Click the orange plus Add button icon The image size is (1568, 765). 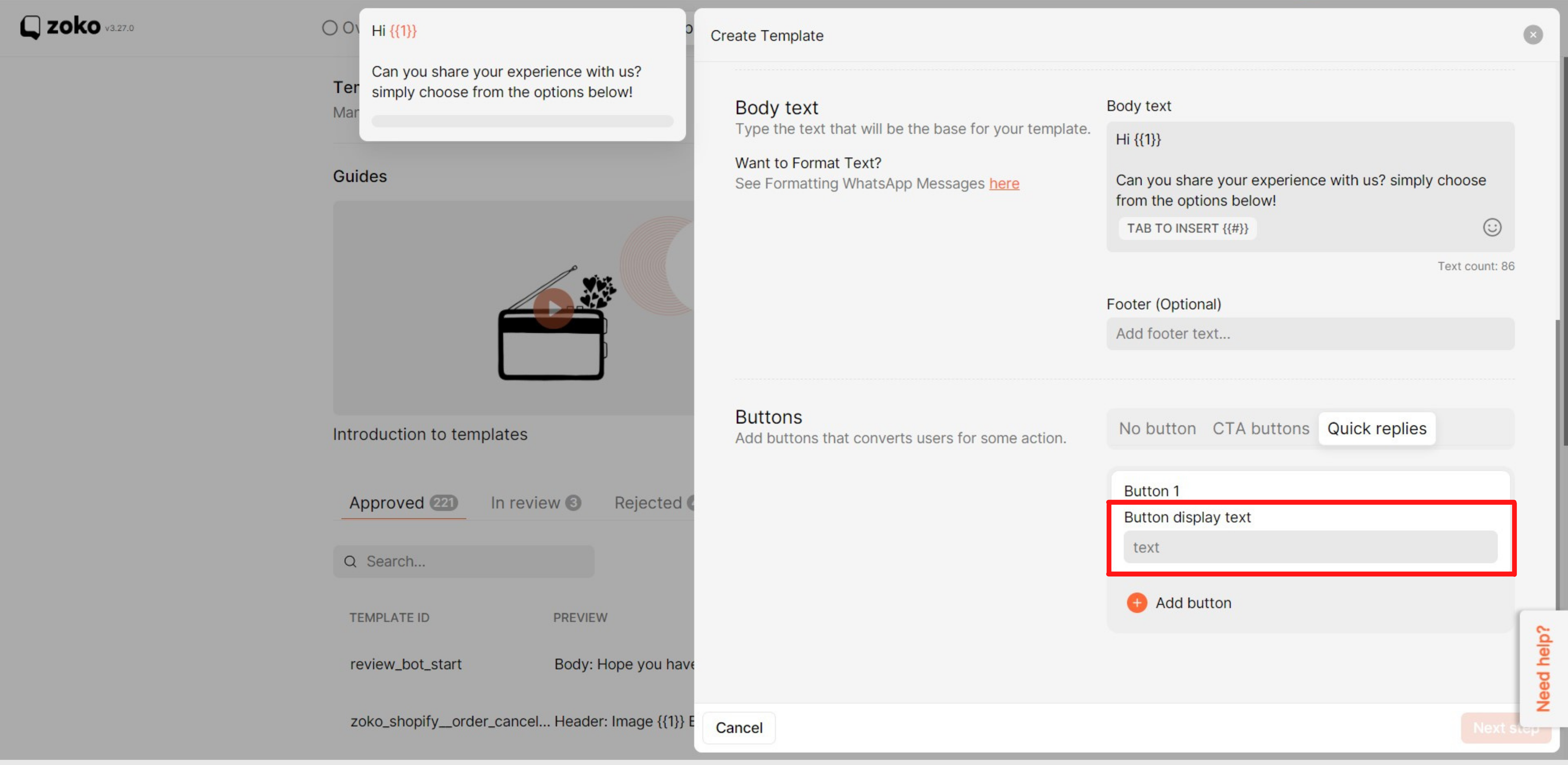coord(1137,603)
